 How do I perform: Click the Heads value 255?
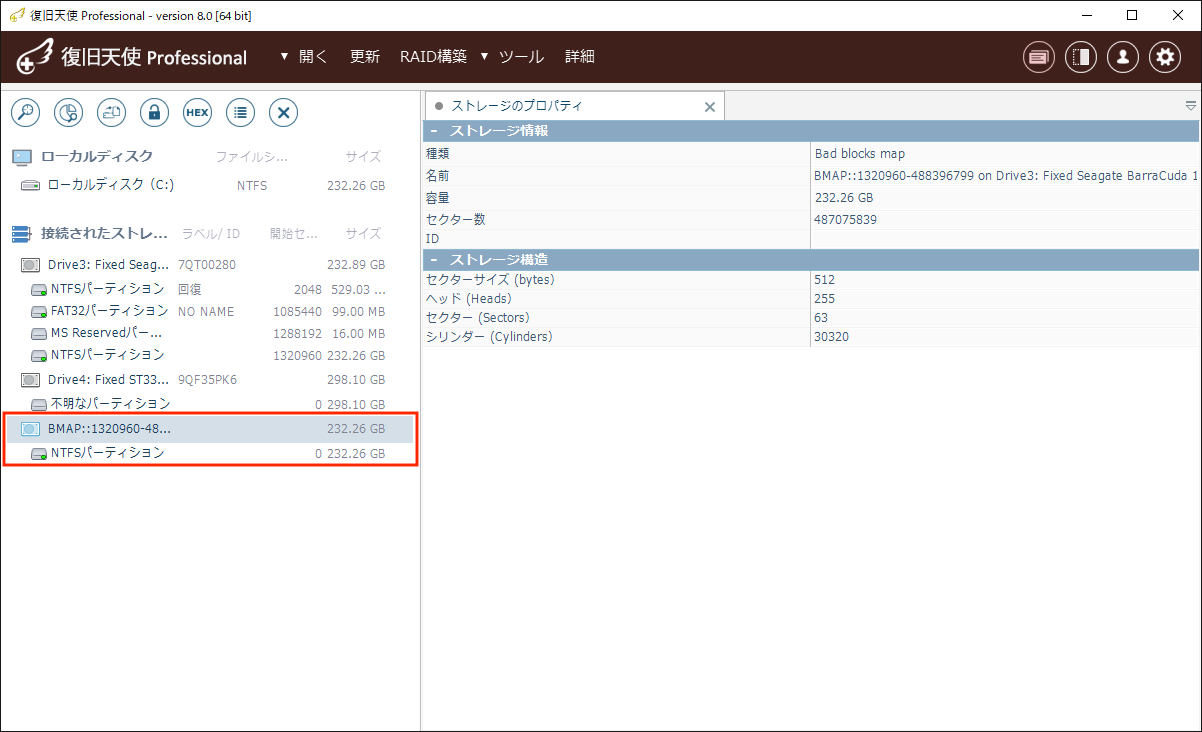point(825,299)
